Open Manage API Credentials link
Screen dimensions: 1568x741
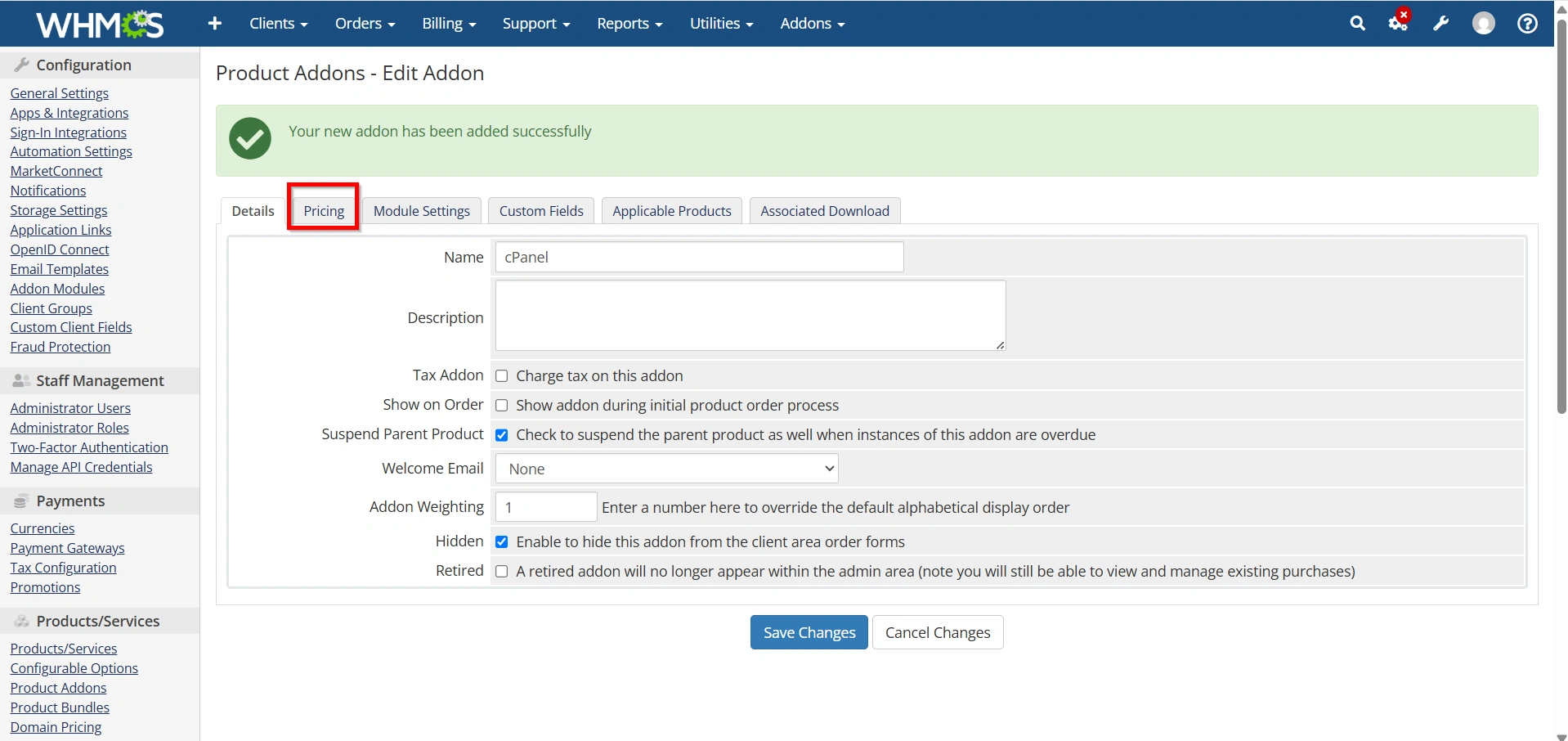[82, 467]
